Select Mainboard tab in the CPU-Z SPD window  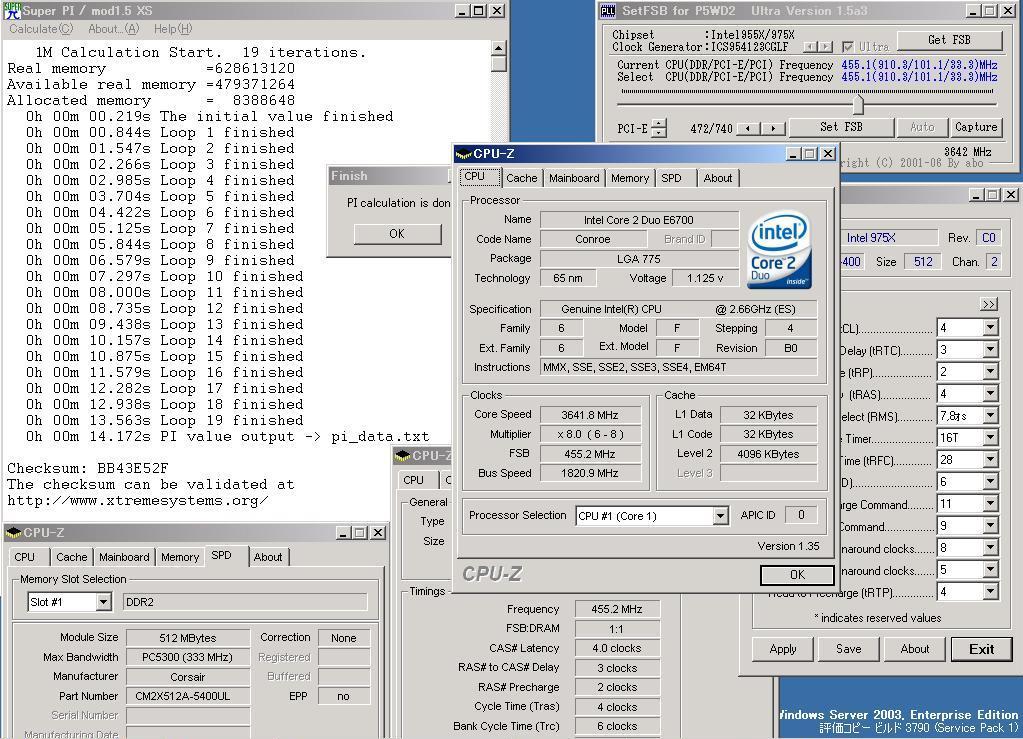point(124,557)
